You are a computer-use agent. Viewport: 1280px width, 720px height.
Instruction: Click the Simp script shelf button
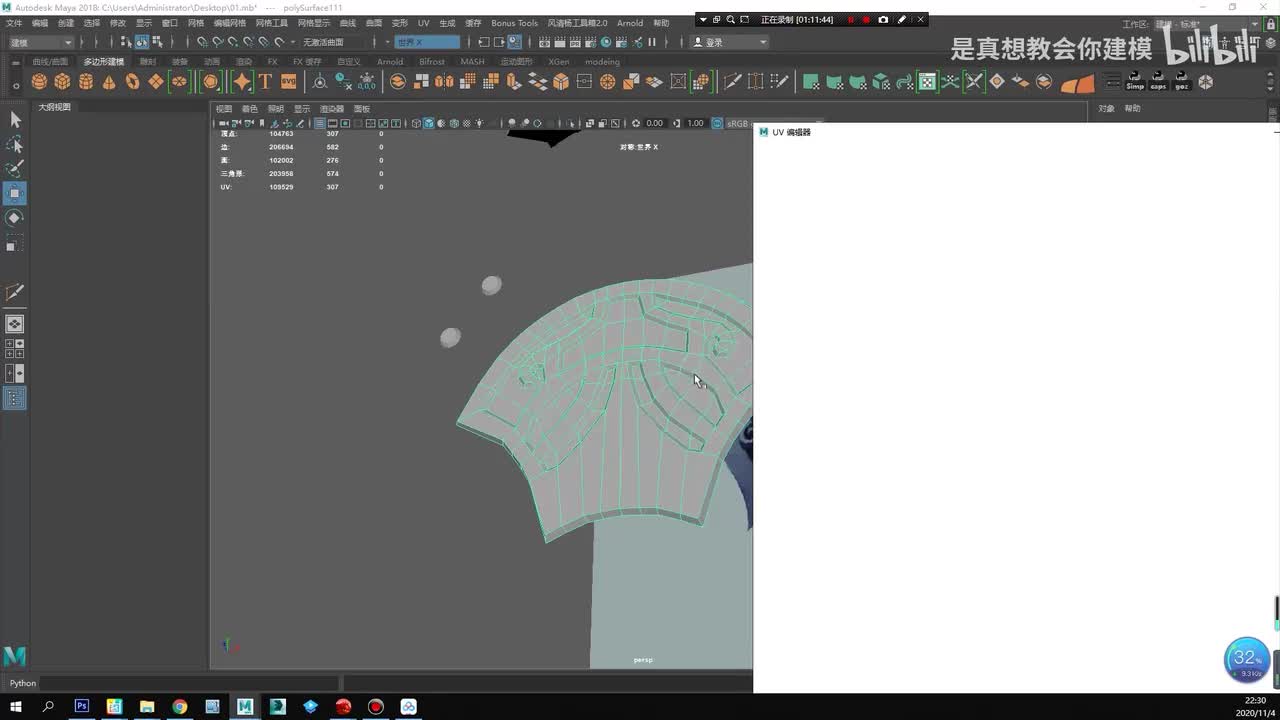pos(1135,82)
